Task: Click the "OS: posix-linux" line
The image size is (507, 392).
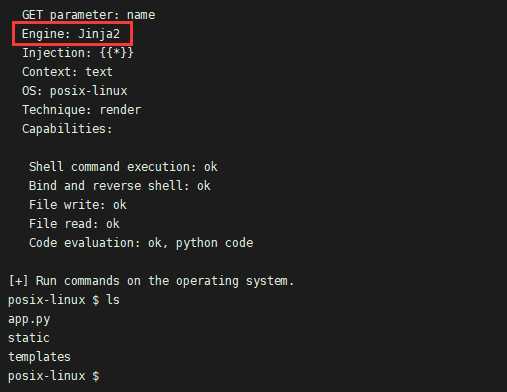Action: pos(74,91)
